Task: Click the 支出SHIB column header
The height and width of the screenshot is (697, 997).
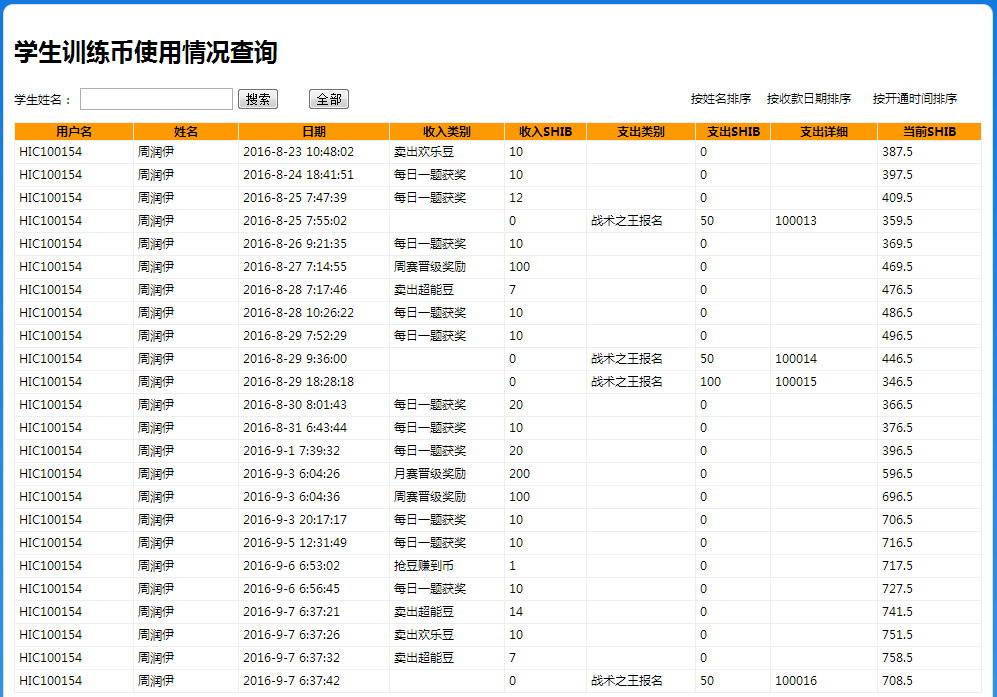Action: tap(733, 132)
